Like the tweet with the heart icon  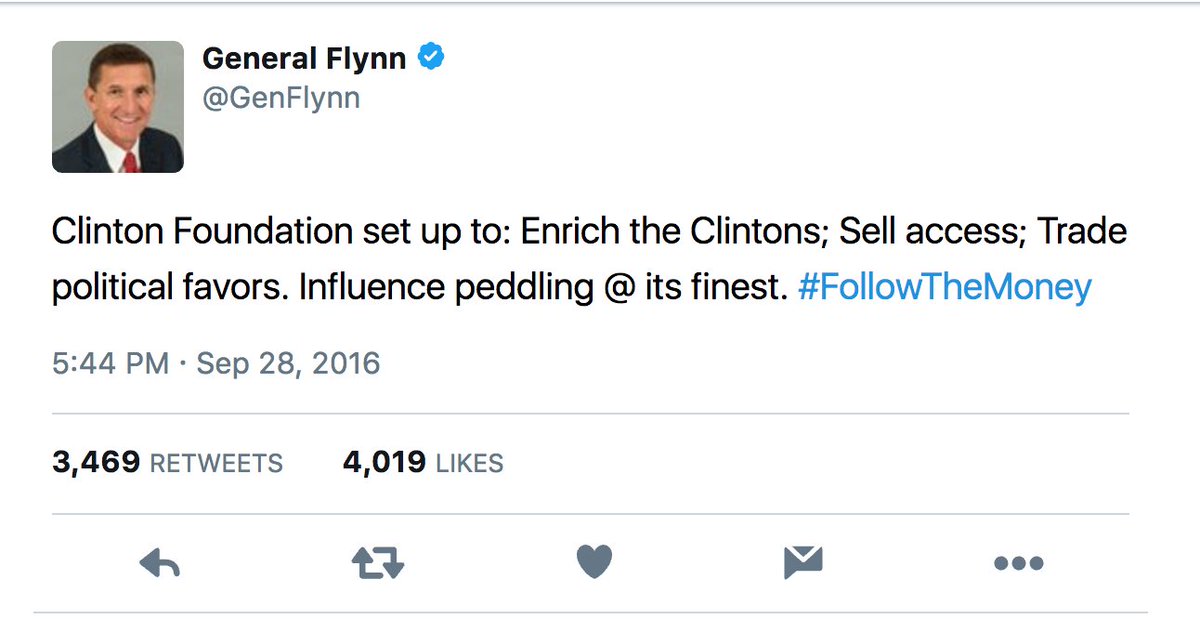tap(594, 563)
